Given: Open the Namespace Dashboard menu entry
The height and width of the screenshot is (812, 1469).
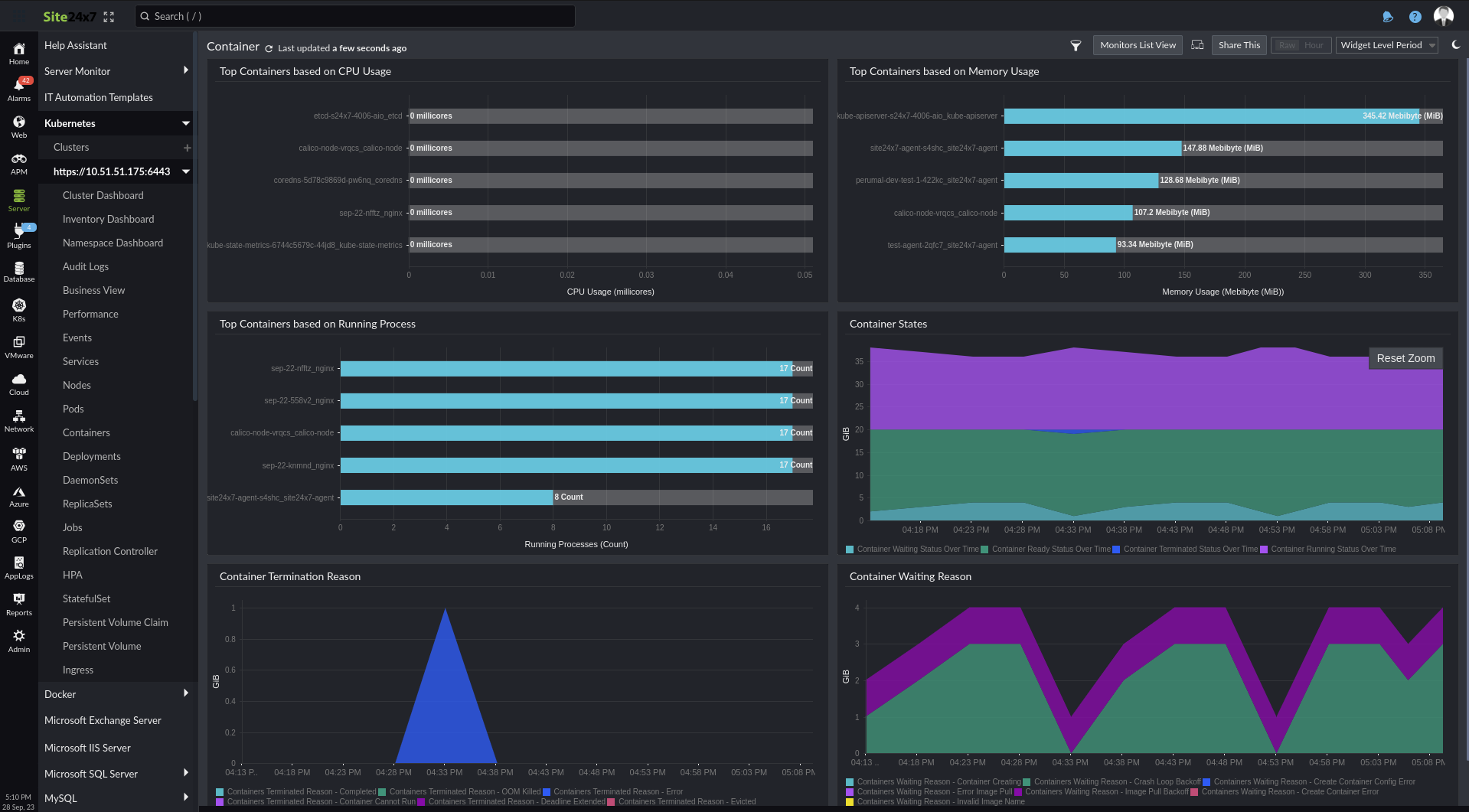Looking at the screenshot, I should tap(113, 243).
